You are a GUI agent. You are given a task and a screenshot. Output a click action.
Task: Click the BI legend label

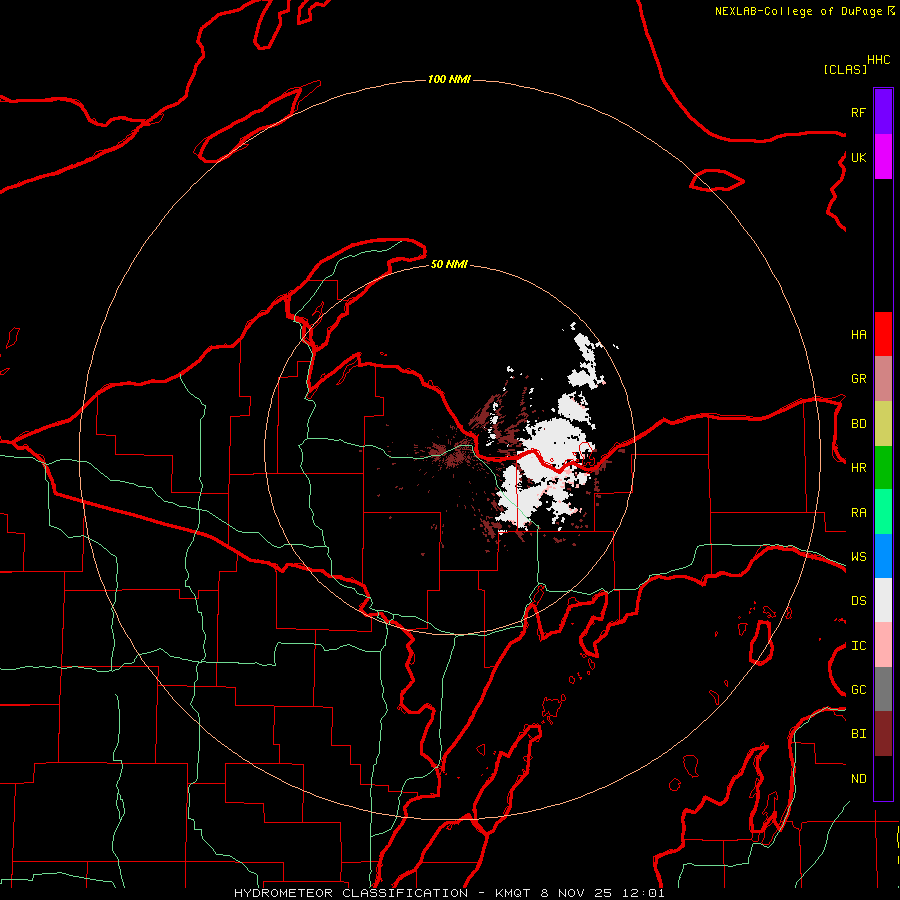click(x=858, y=734)
